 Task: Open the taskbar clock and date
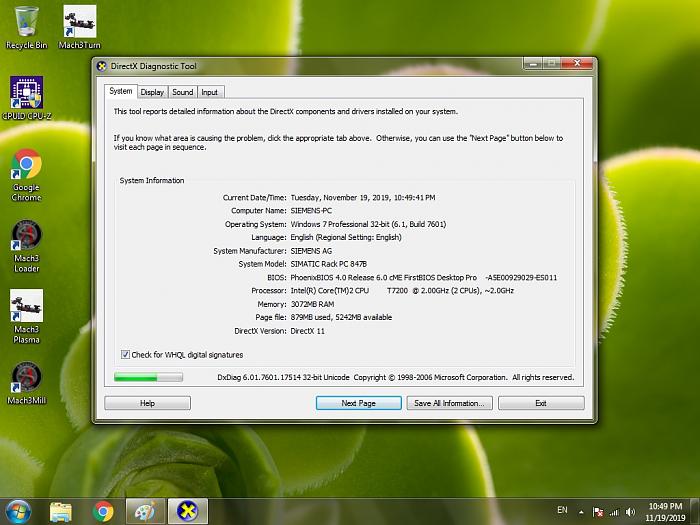tap(665, 512)
